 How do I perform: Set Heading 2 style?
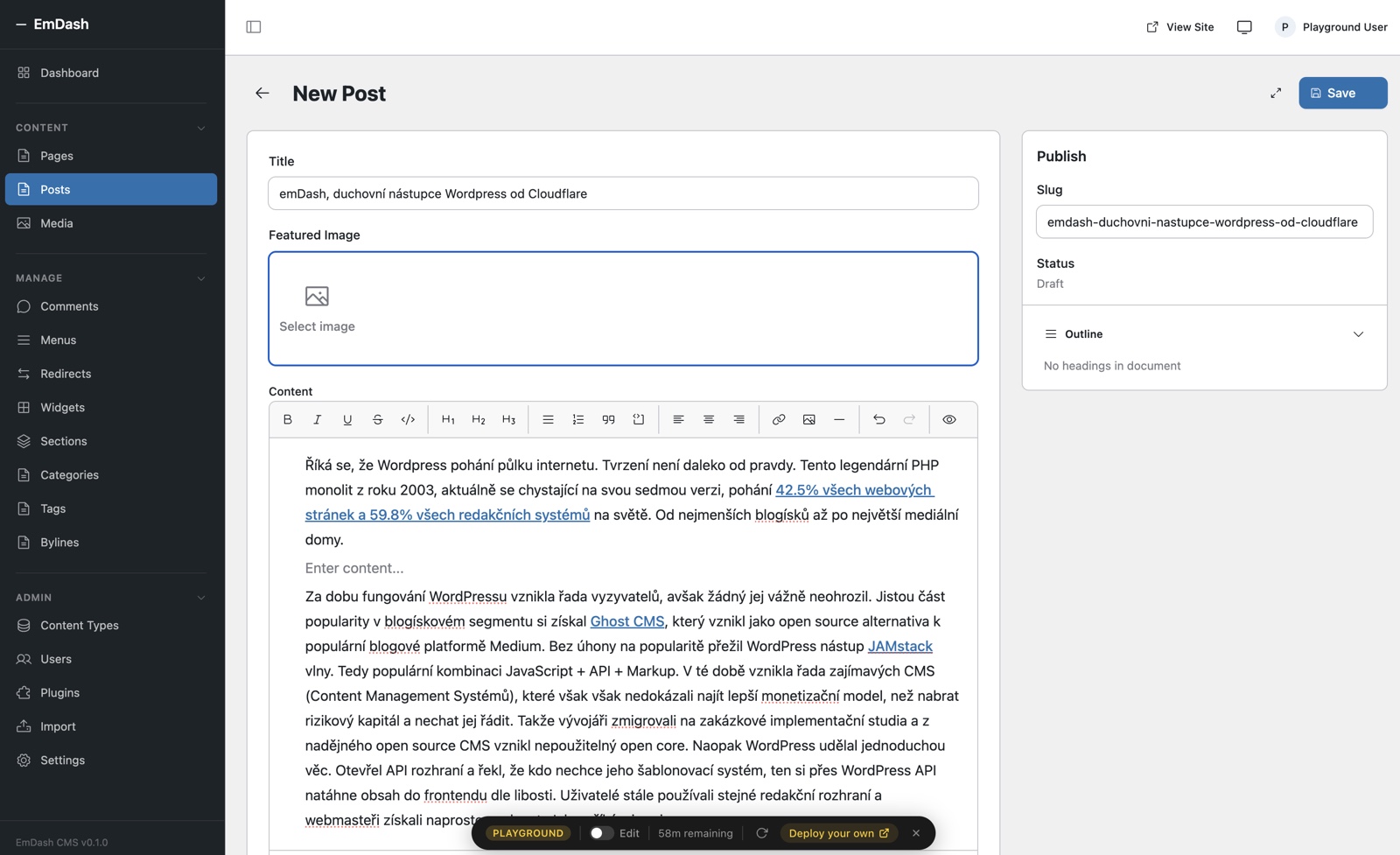pyautogui.click(x=479, y=420)
